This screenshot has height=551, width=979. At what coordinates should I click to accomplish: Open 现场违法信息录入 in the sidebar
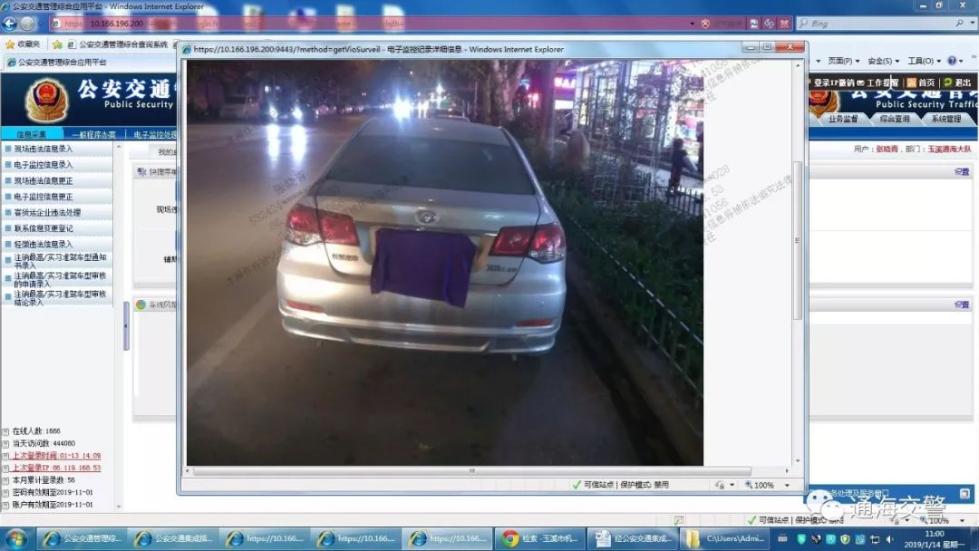pos(44,149)
